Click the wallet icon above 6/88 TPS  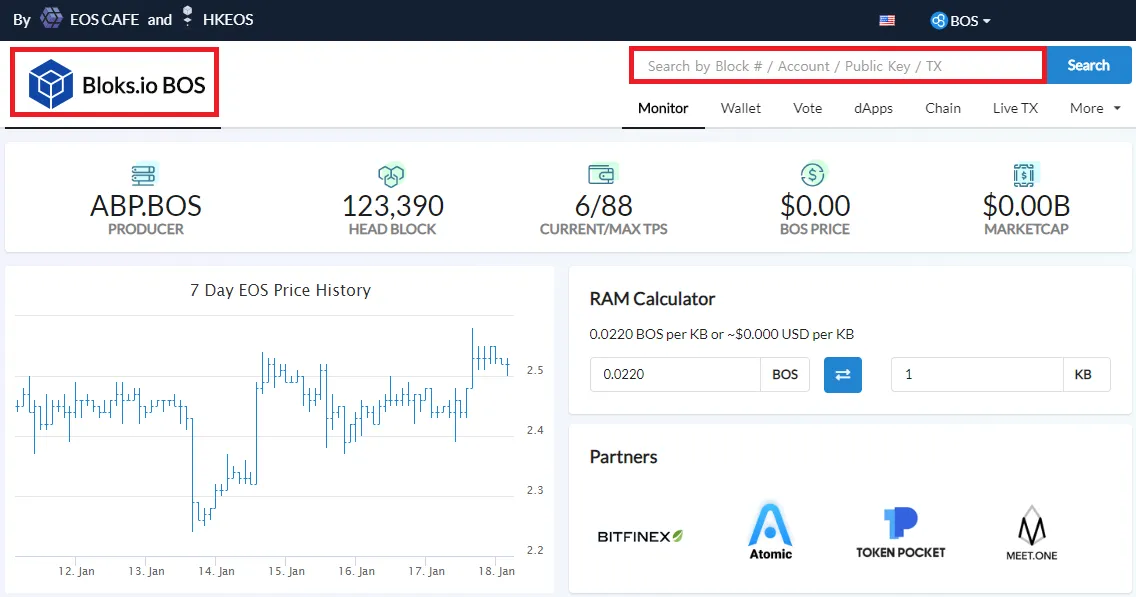pyautogui.click(x=601, y=174)
